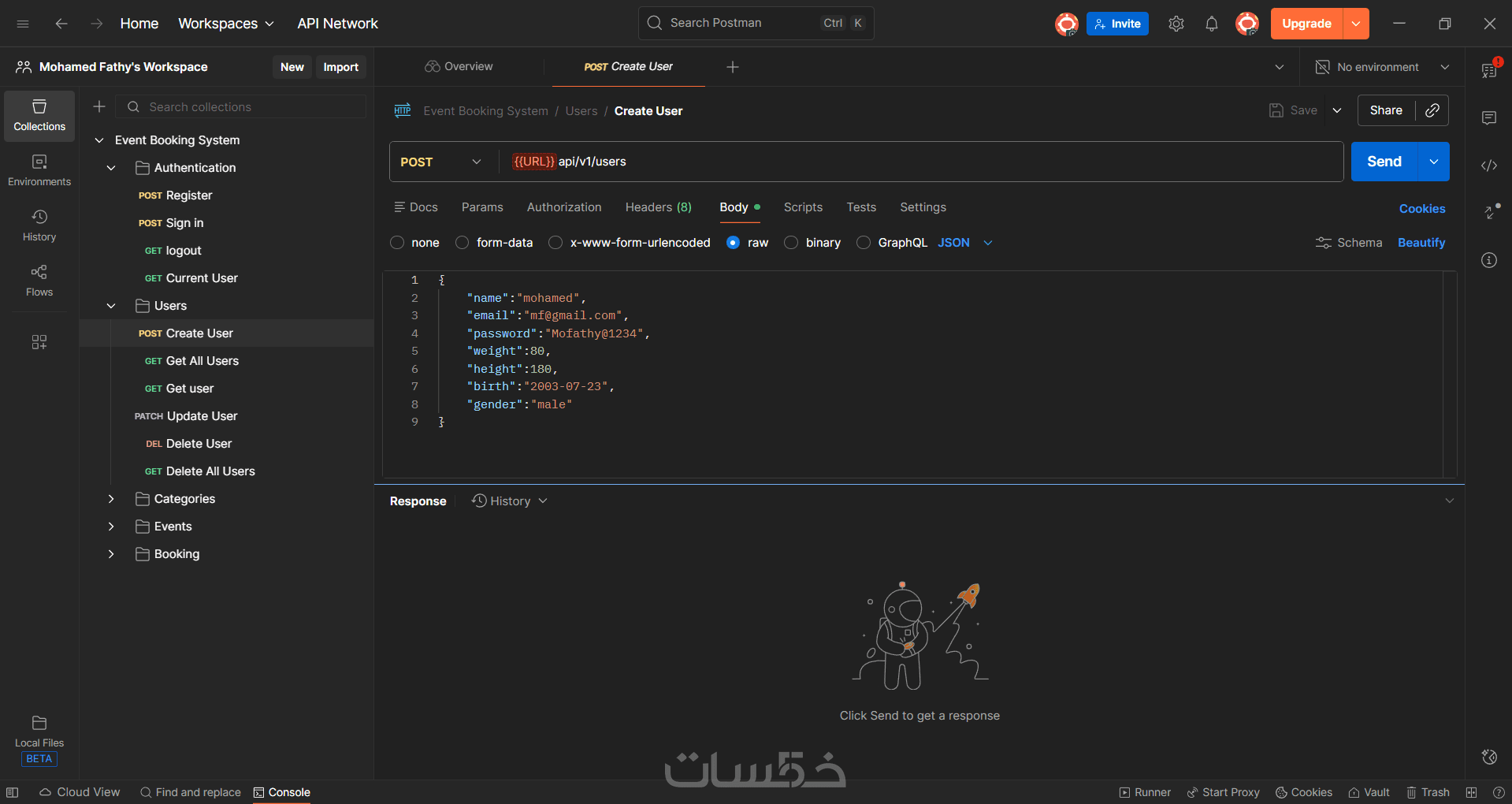Image resolution: width=1512 pixels, height=804 pixels.
Task: Open Collections sidebar panel
Action: (39, 116)
